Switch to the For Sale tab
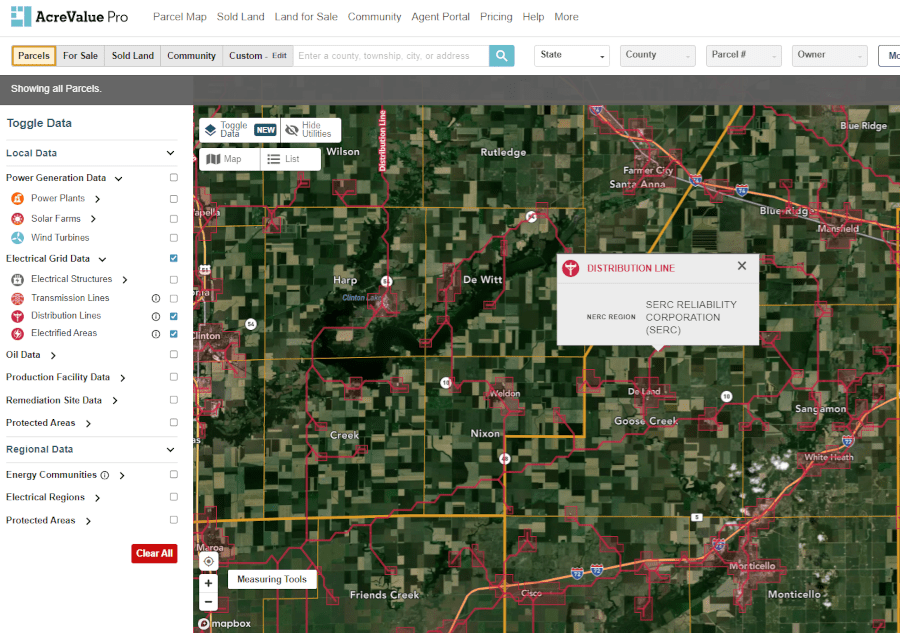This screenshot has width=900, height=633. tap(80, 55)
